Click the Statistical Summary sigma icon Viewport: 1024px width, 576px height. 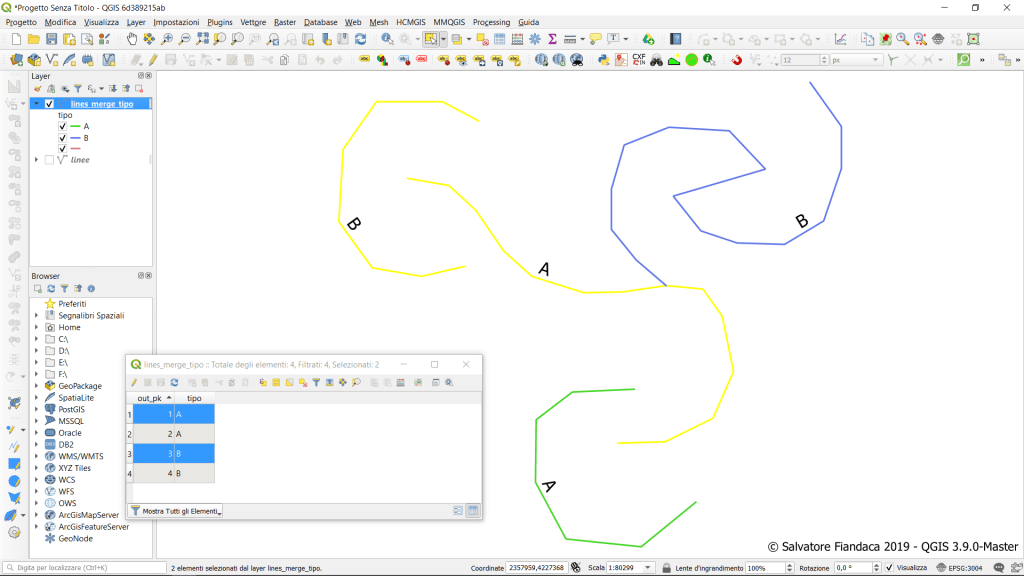(551, 39)
